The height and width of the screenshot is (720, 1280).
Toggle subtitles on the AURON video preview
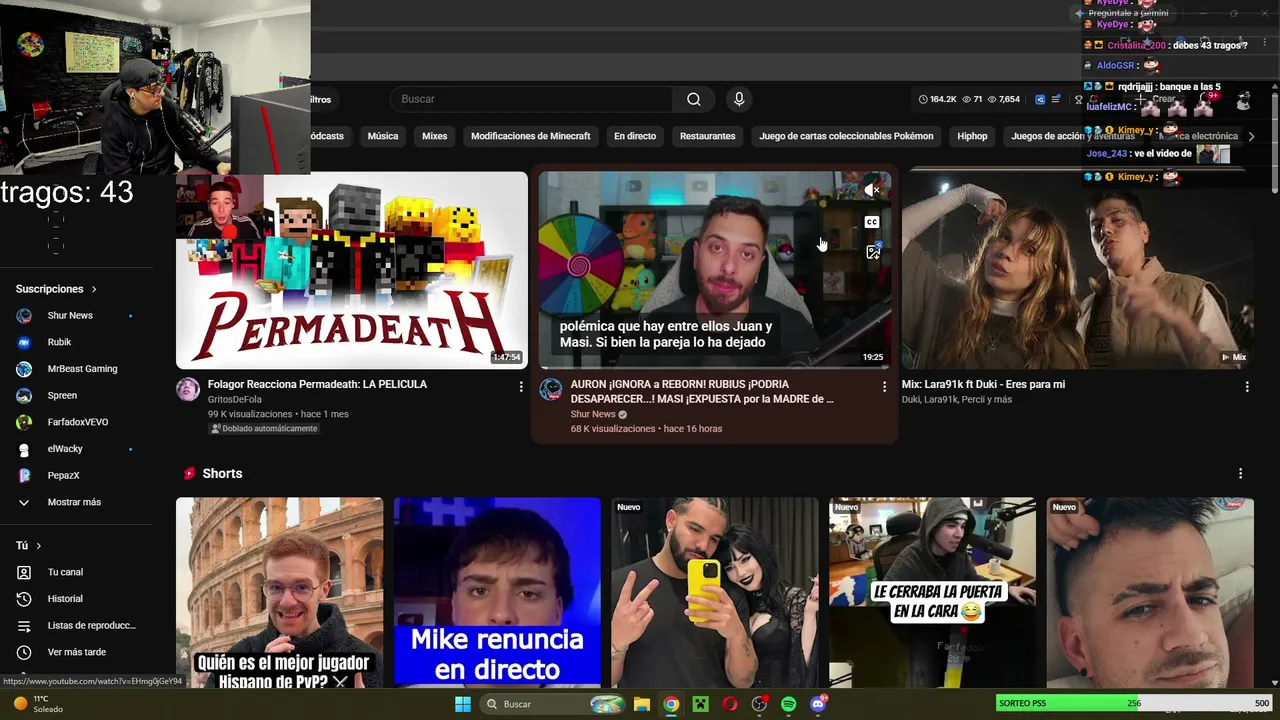pos(872,222)
